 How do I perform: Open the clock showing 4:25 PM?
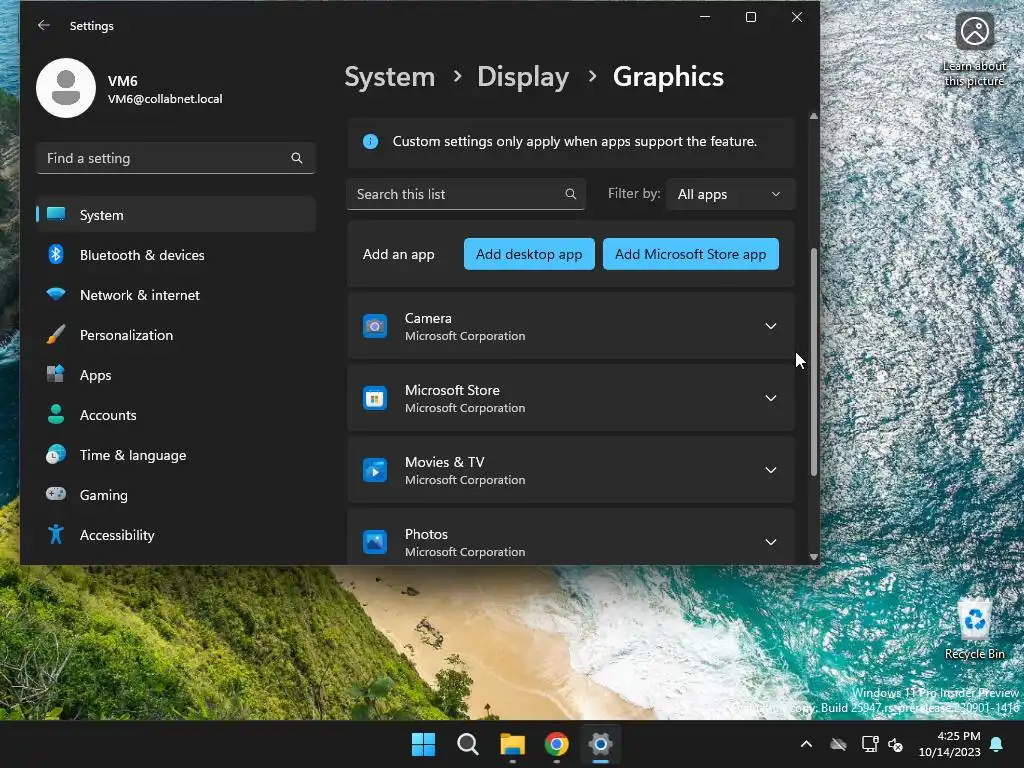coord(950,744)
